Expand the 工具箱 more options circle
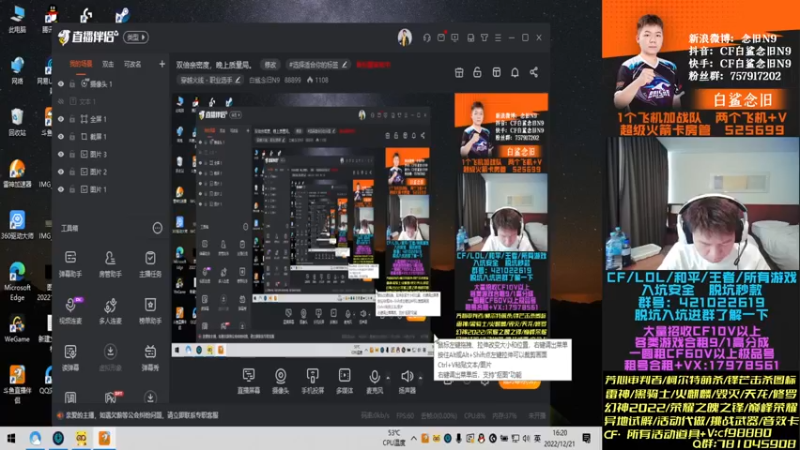Image resolution: width=800 pixels, height=450 pixels. pos(157,228)
